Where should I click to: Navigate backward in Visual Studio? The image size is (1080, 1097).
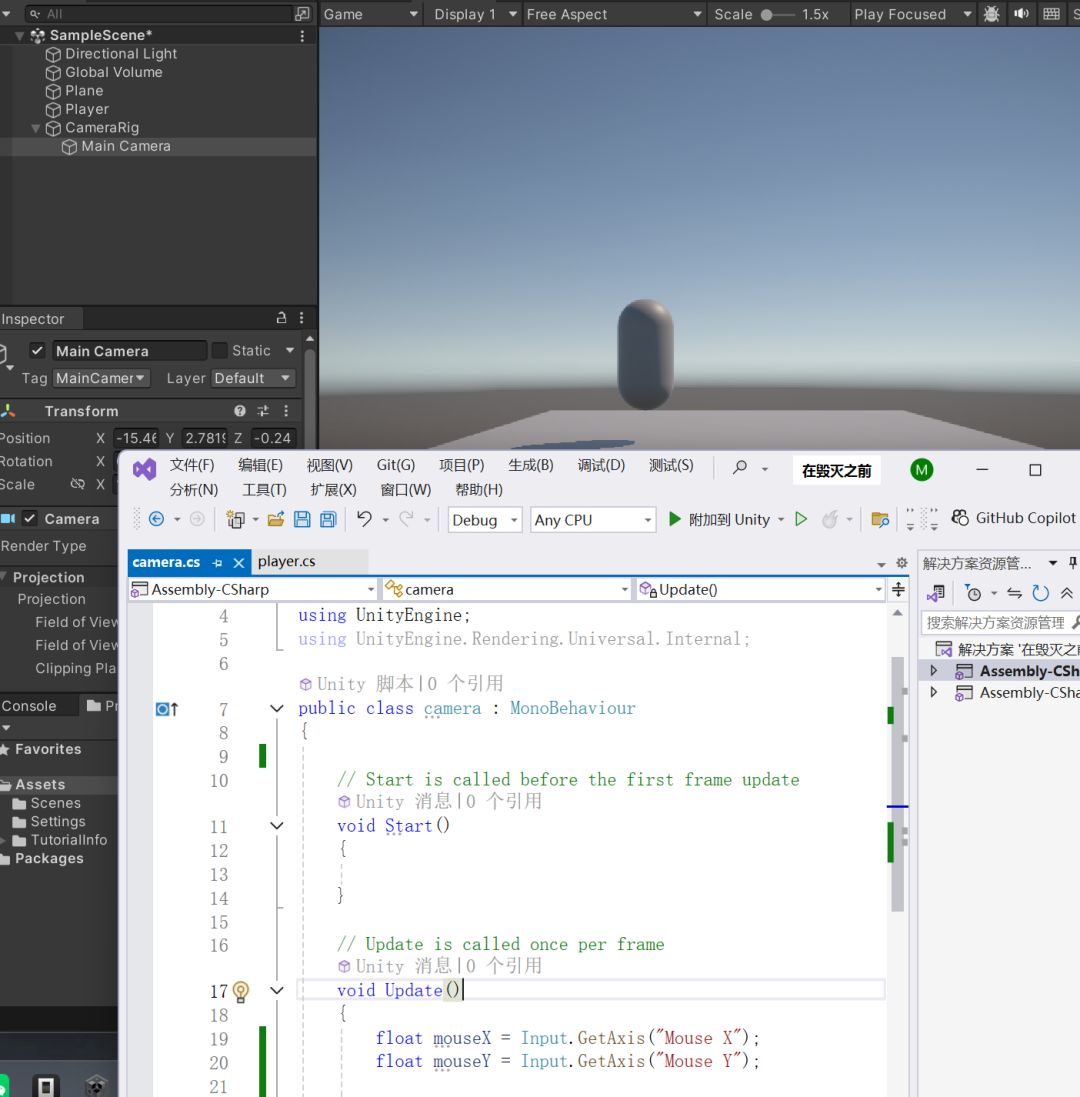coord(157,519)
